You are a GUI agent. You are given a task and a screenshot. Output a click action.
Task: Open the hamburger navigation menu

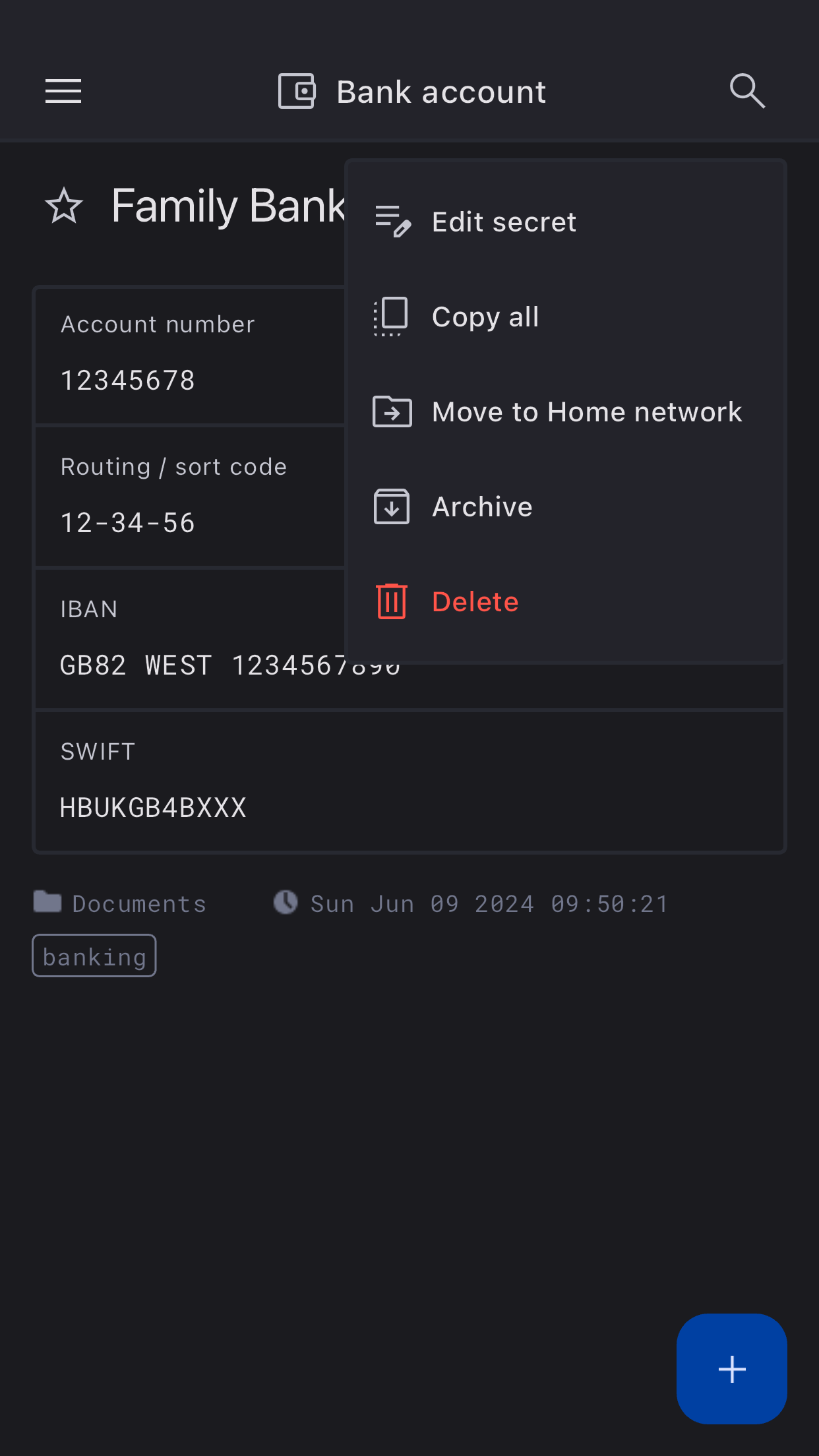(63, 91)
